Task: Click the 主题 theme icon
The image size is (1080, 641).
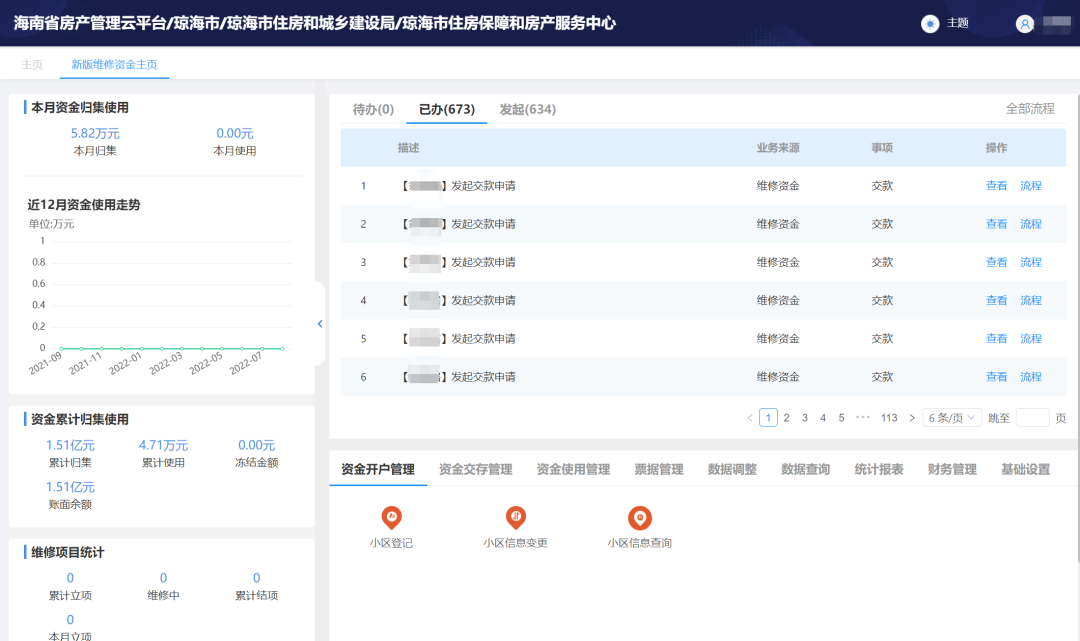Action: click(930, 24)
